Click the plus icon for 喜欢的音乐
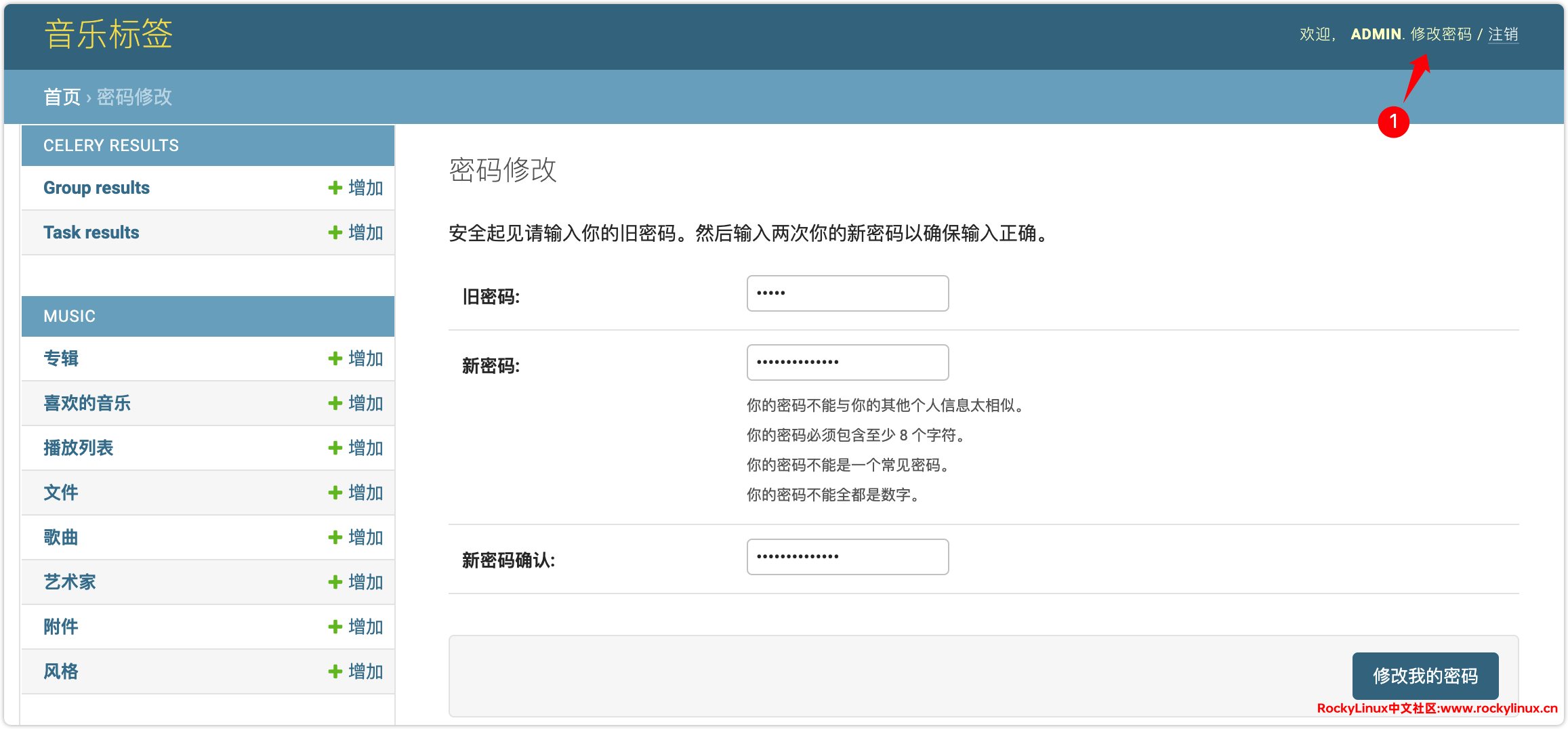The width and height of the screenshot is (1568, 729). (x=335, y=403)
